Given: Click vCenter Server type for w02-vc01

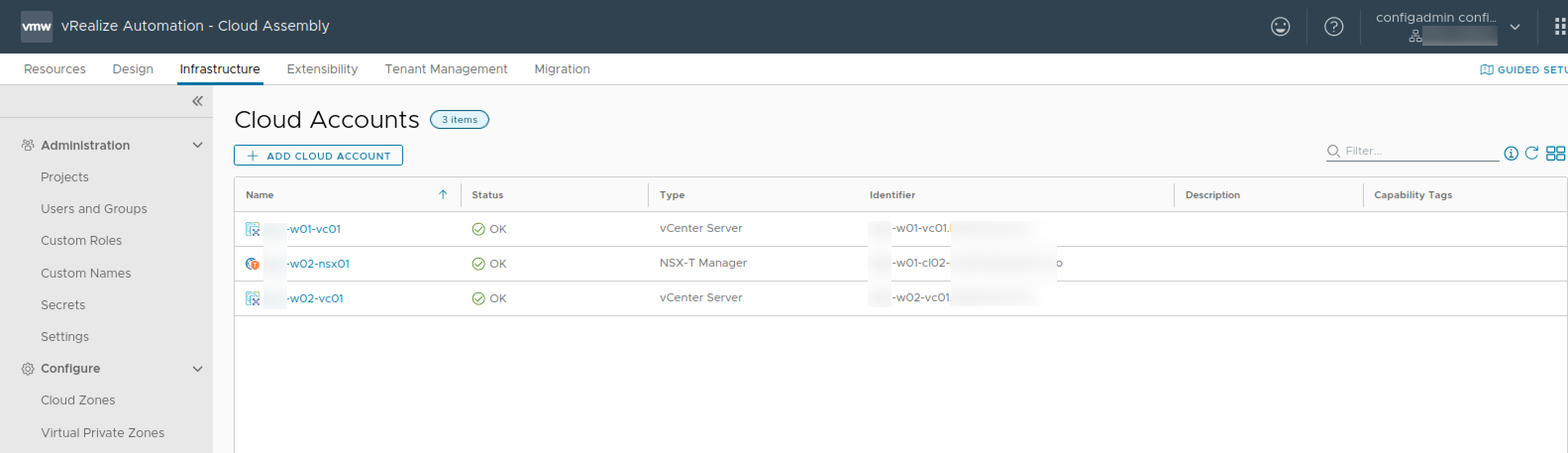Looking at the screenshot, I should click(x=701, y=298).
